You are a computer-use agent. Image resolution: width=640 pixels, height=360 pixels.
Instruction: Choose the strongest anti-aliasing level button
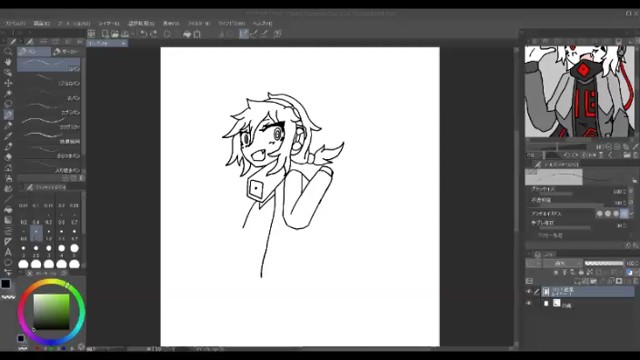tap(624, 213)
